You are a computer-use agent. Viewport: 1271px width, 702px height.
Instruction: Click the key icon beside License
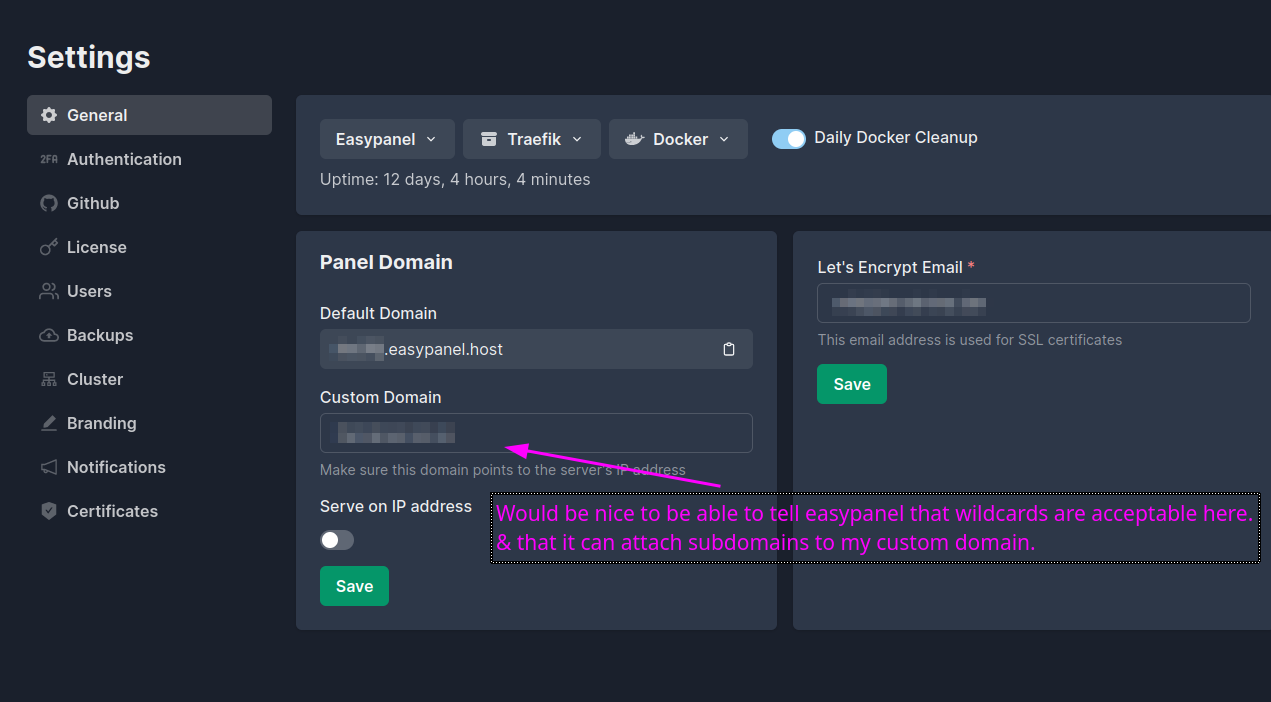pyautogui.click(x=49, y=247)
